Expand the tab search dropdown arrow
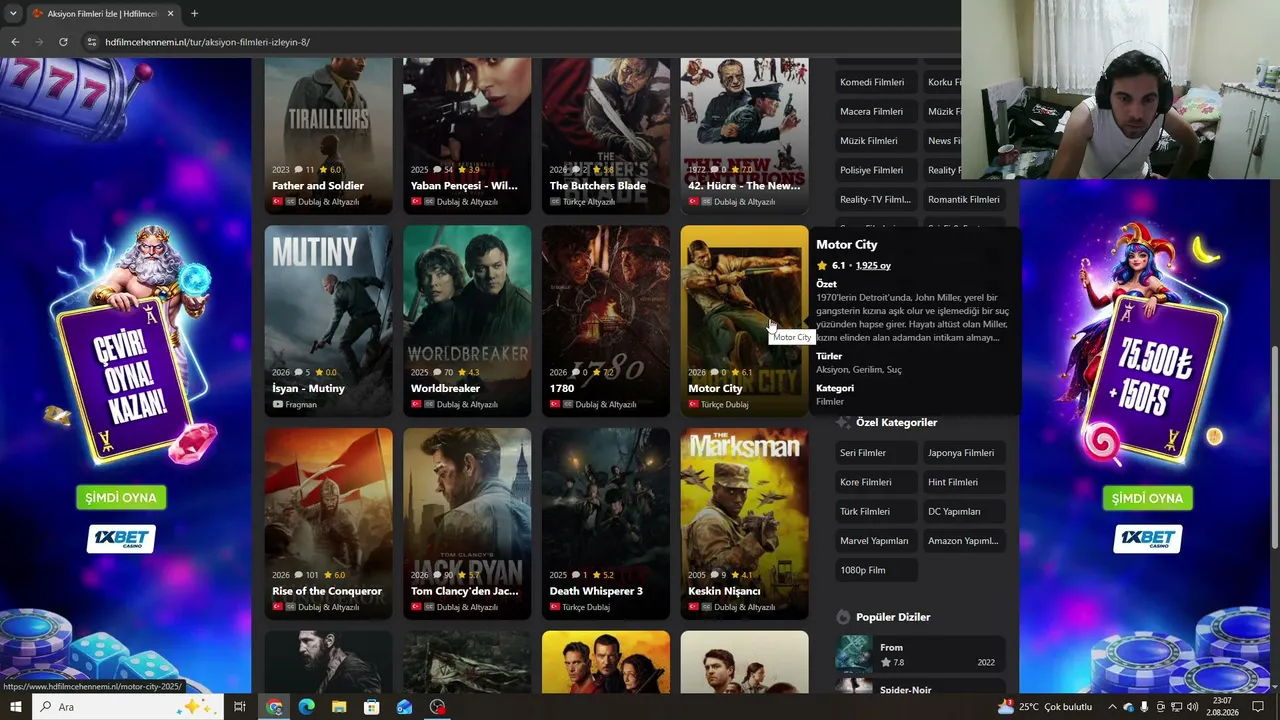 (x=12, y=14)
